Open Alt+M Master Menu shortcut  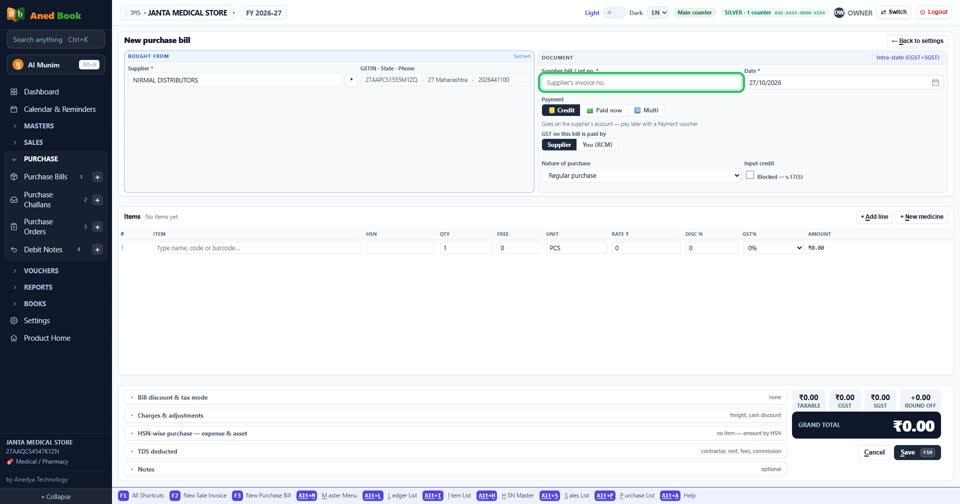pyautogui.click(x=327, y=495)
